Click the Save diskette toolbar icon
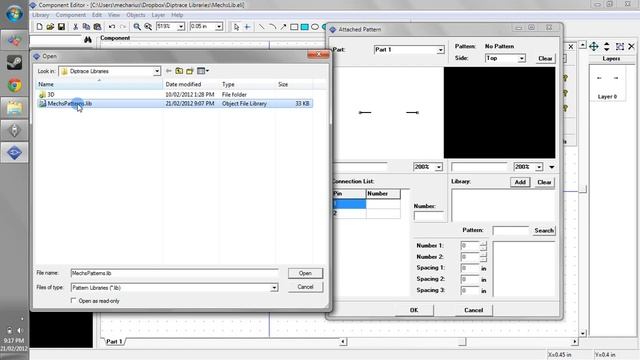This screenshot has width=640, height=360. (61, 27)
